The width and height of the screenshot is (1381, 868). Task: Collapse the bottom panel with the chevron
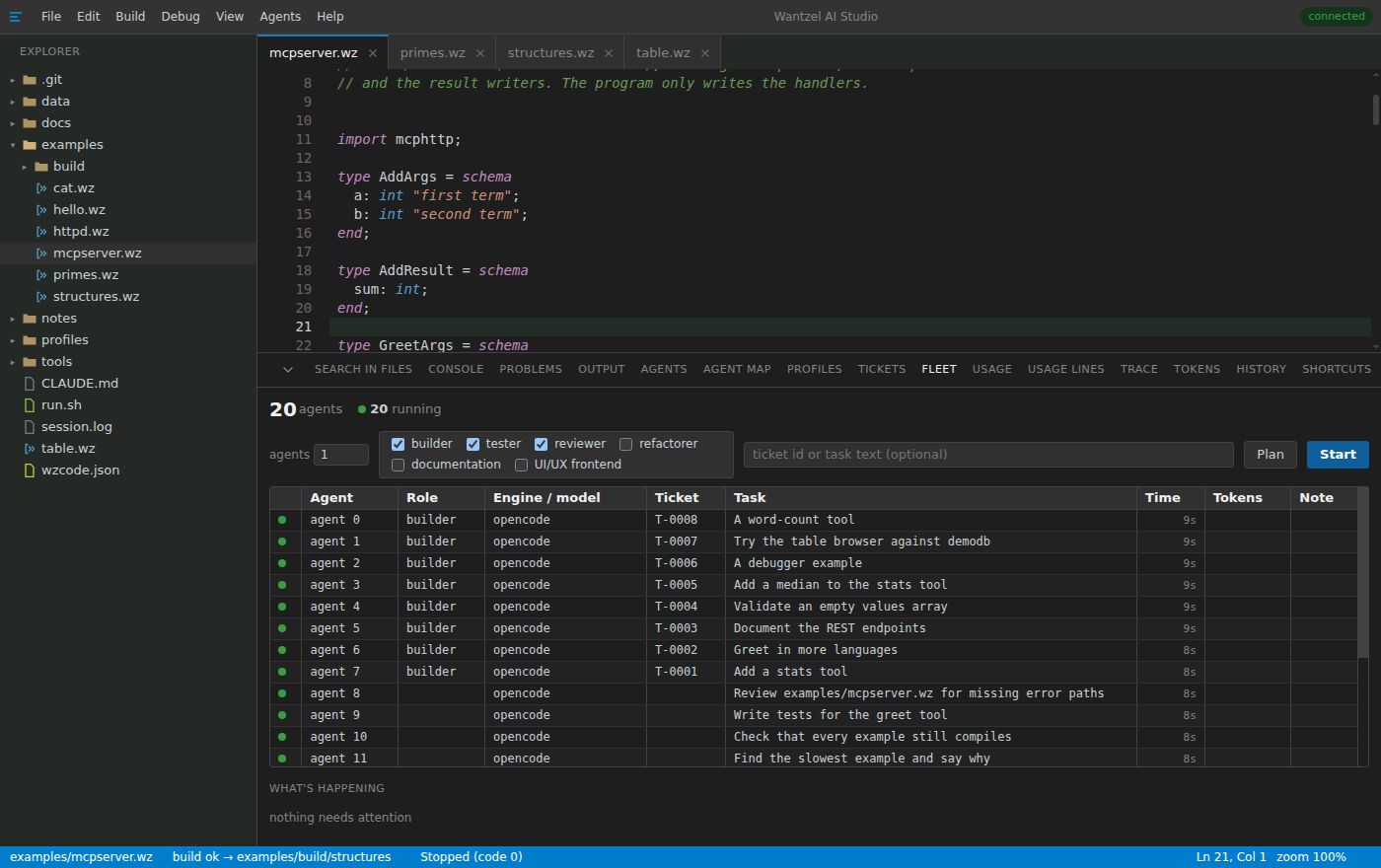(288, 370)
